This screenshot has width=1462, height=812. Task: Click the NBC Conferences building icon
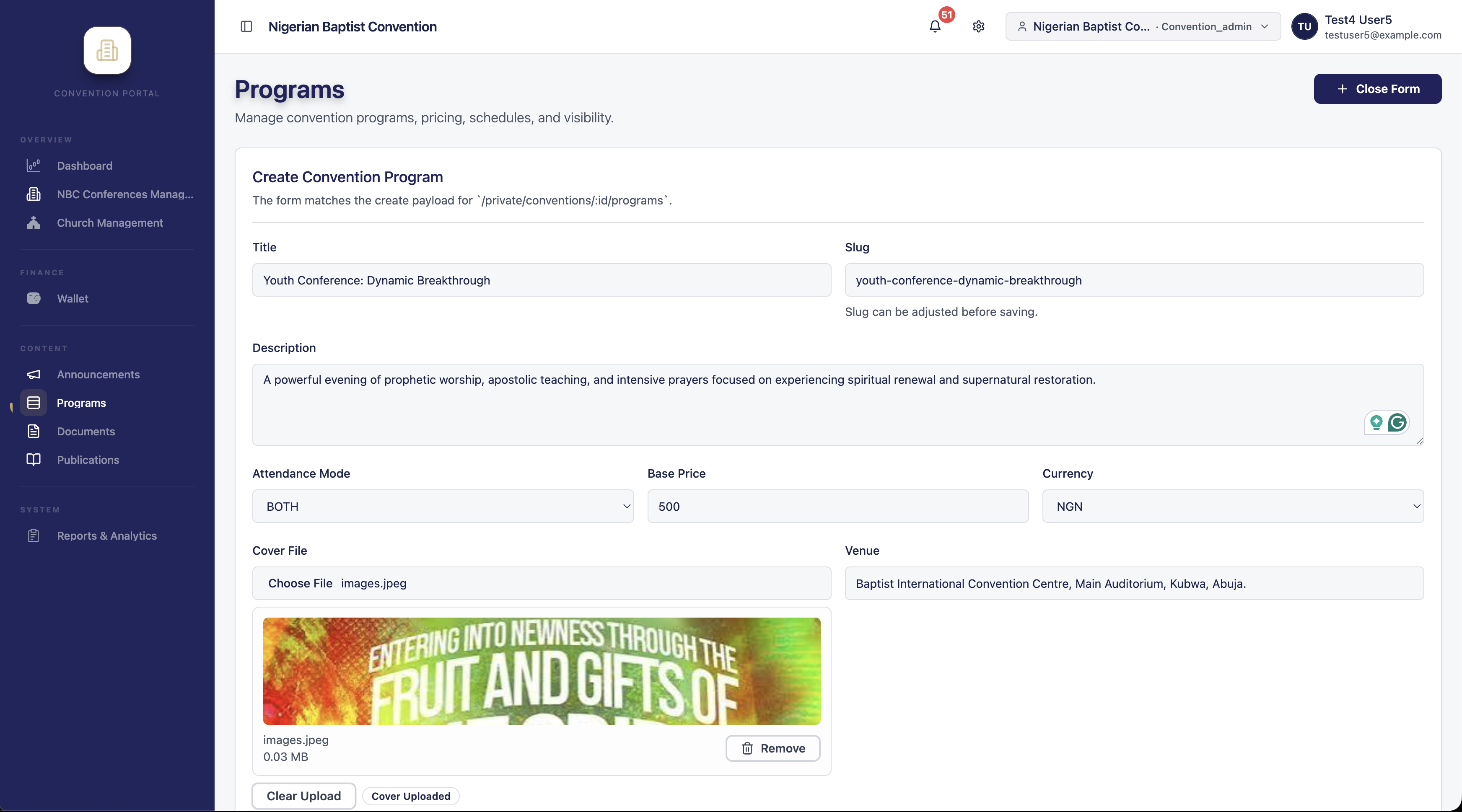coord(34,194)
